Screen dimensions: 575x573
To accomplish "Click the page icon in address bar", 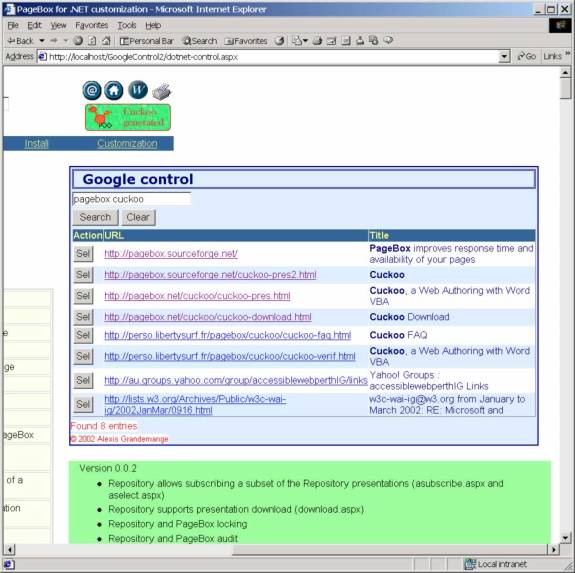I will pyautogui.click(x=43, y=57).
